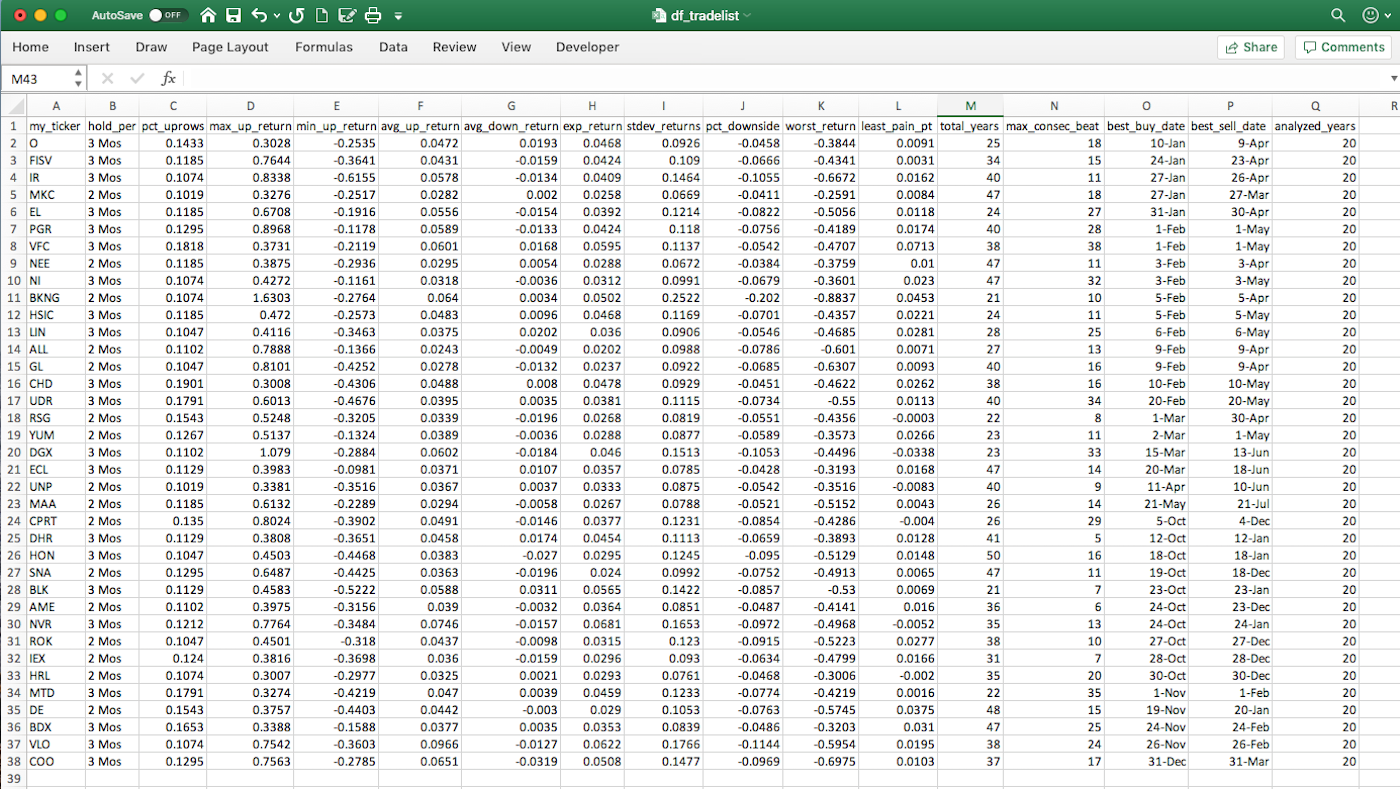Open search with the magnifying glass
The width and height of the screenshot is (1400, 789).
coord(1338,16)
